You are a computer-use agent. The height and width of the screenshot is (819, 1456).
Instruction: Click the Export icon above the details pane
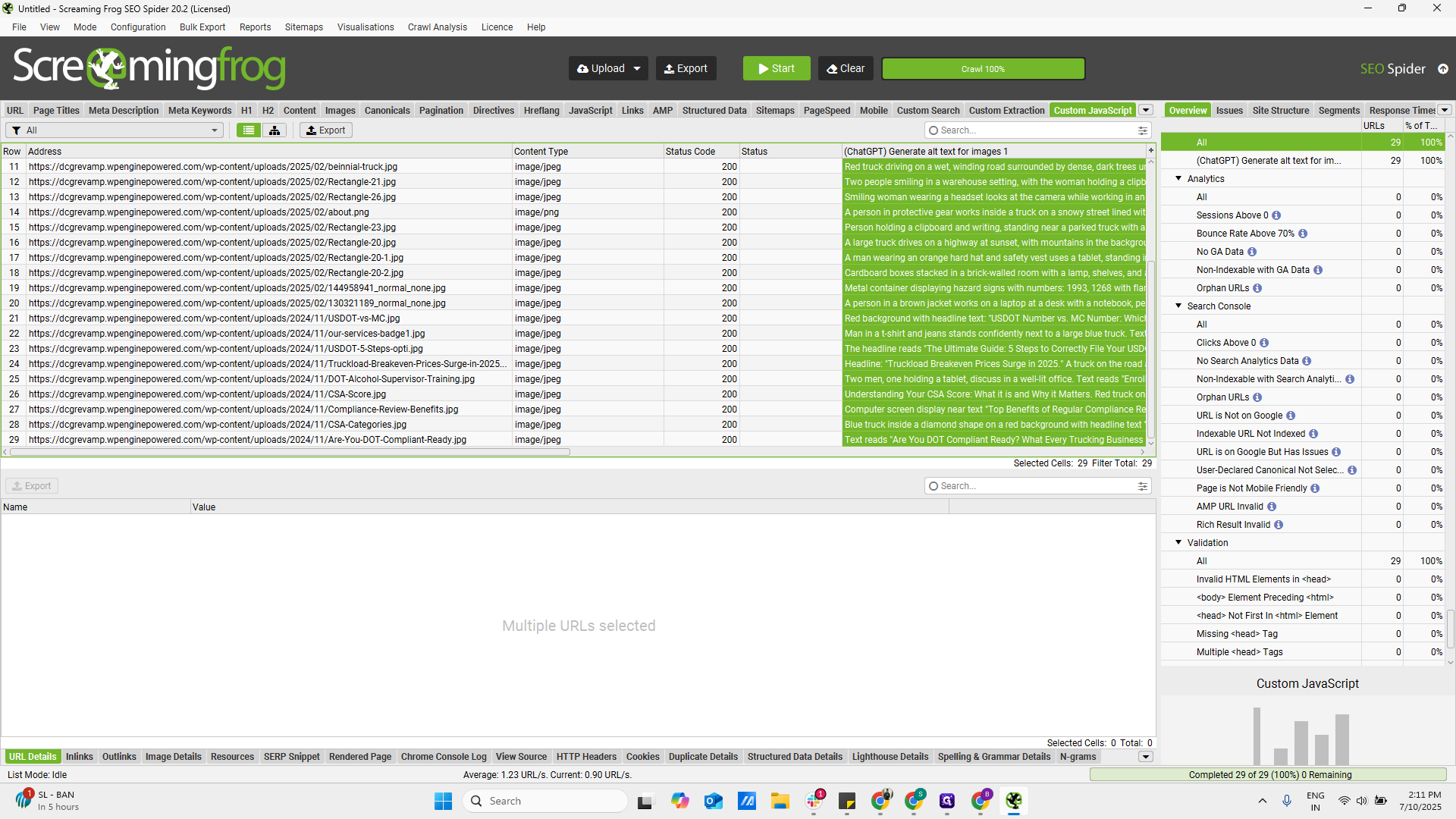coord(32,485)
